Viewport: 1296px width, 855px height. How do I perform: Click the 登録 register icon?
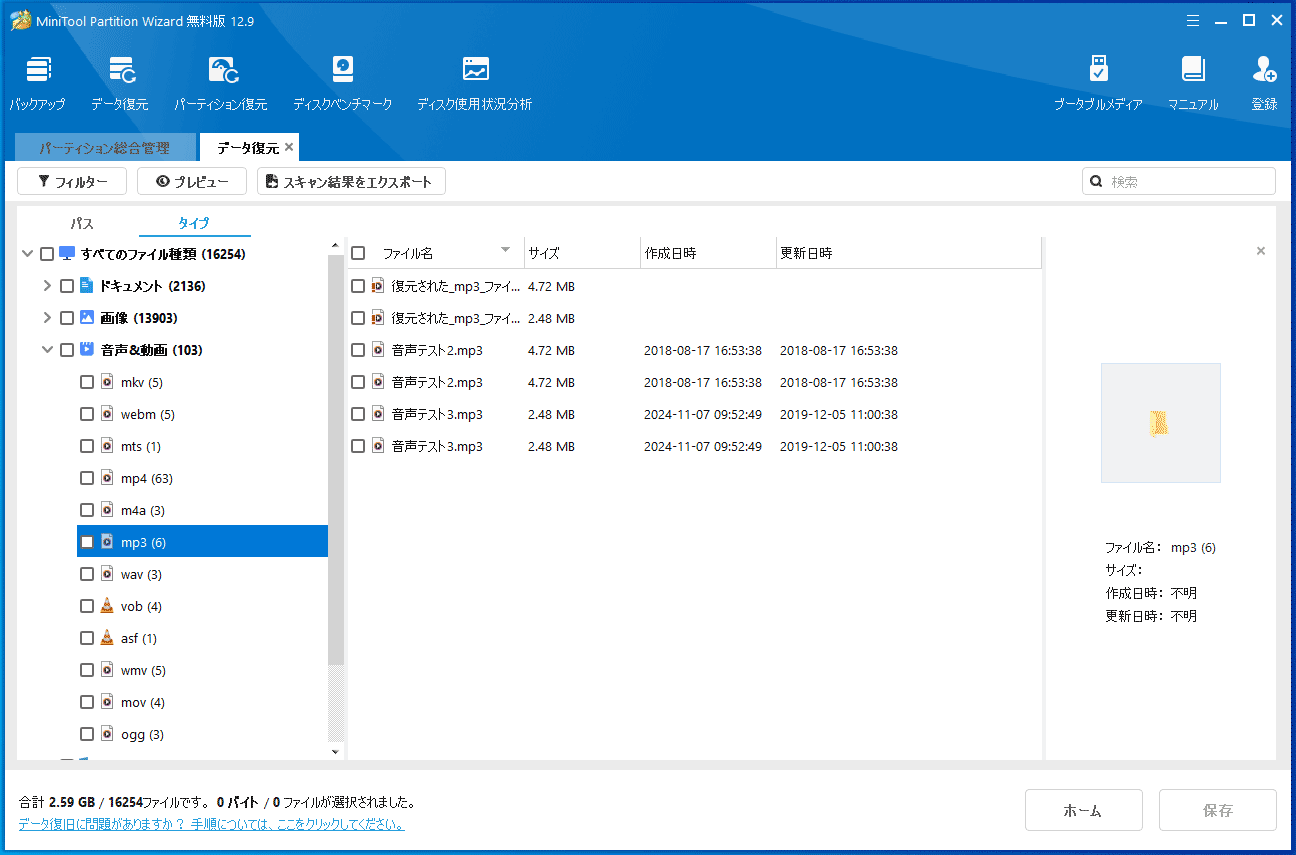tap(1264, 81)
